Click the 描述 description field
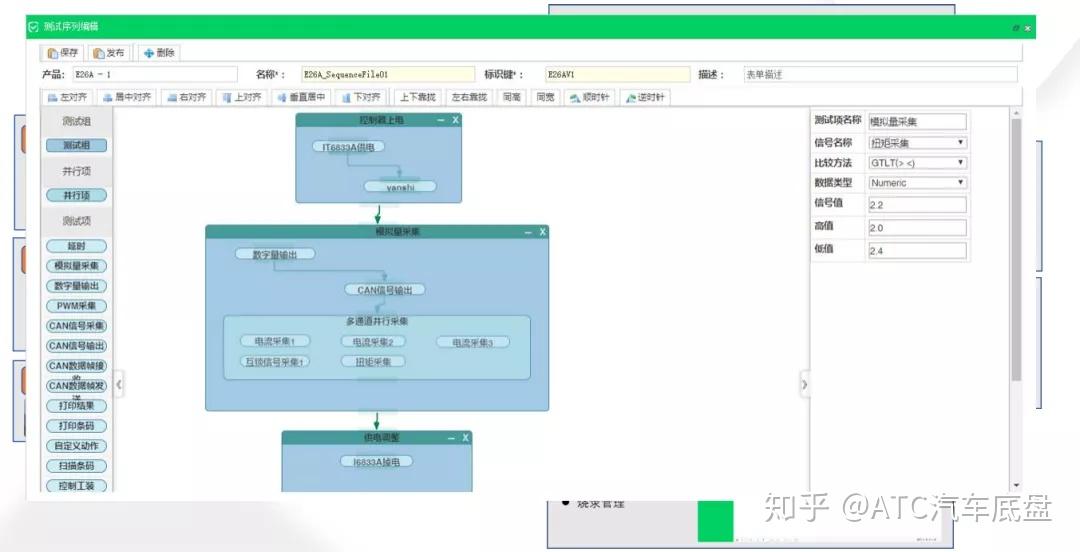 [x=880, y=74]
